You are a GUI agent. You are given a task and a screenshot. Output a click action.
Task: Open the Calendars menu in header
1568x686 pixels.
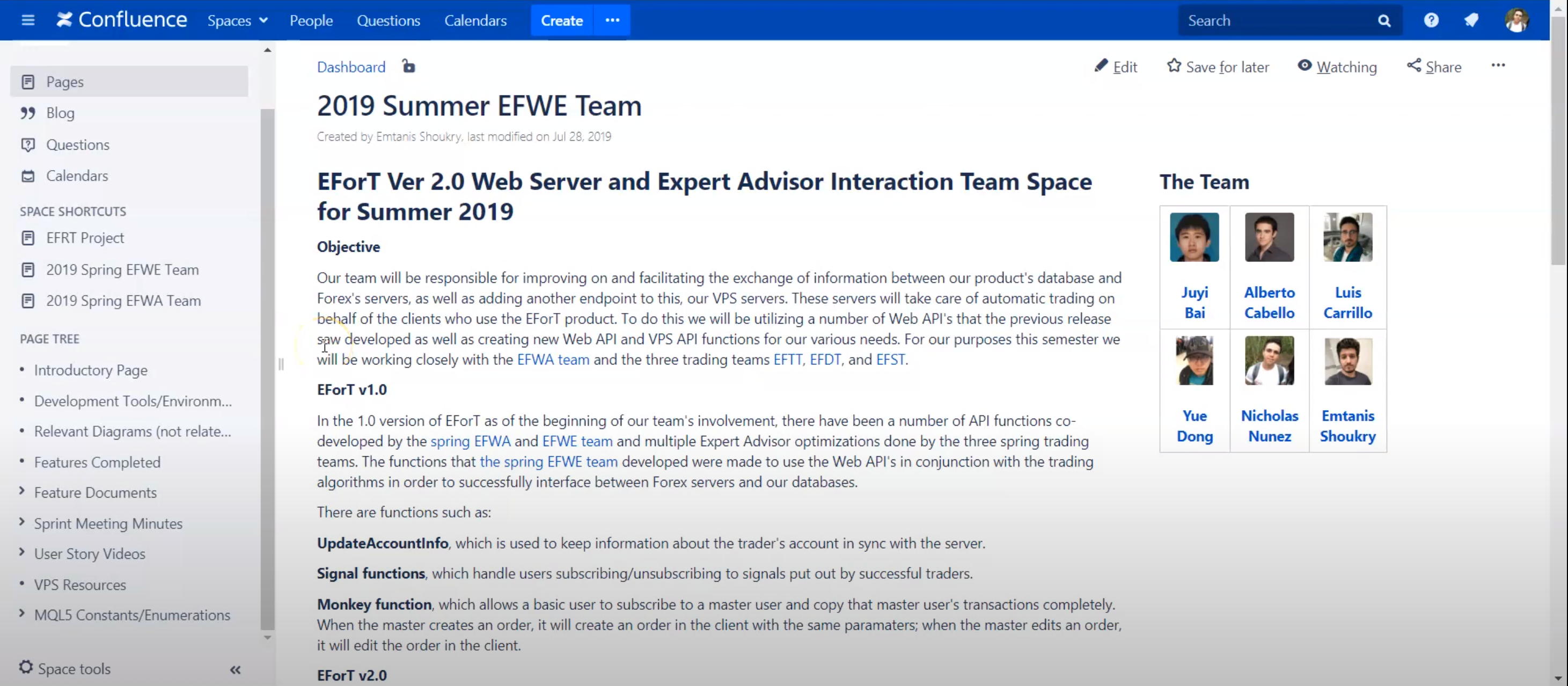[475, 21]
